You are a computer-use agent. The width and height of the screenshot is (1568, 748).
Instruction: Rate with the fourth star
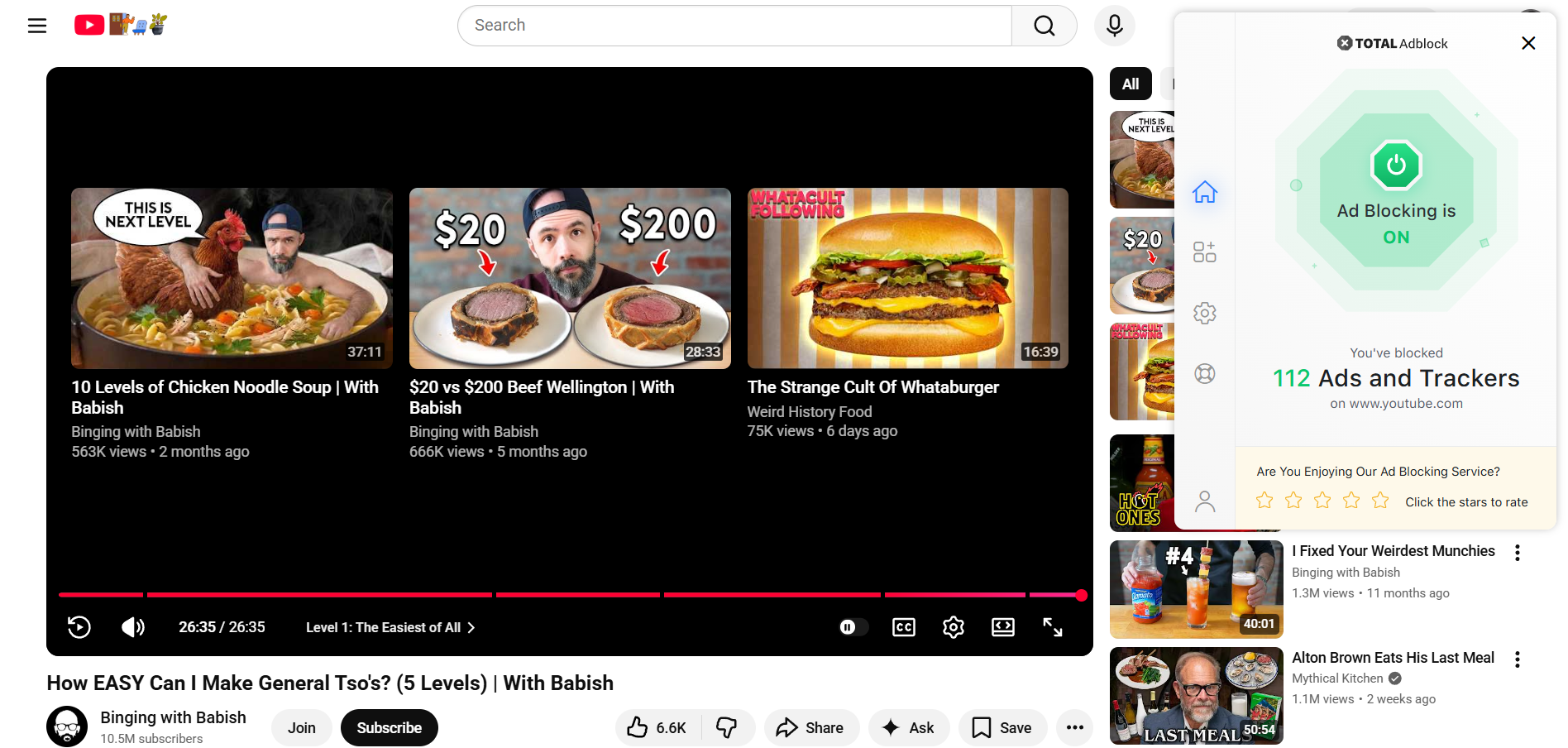pos(1351,501)
